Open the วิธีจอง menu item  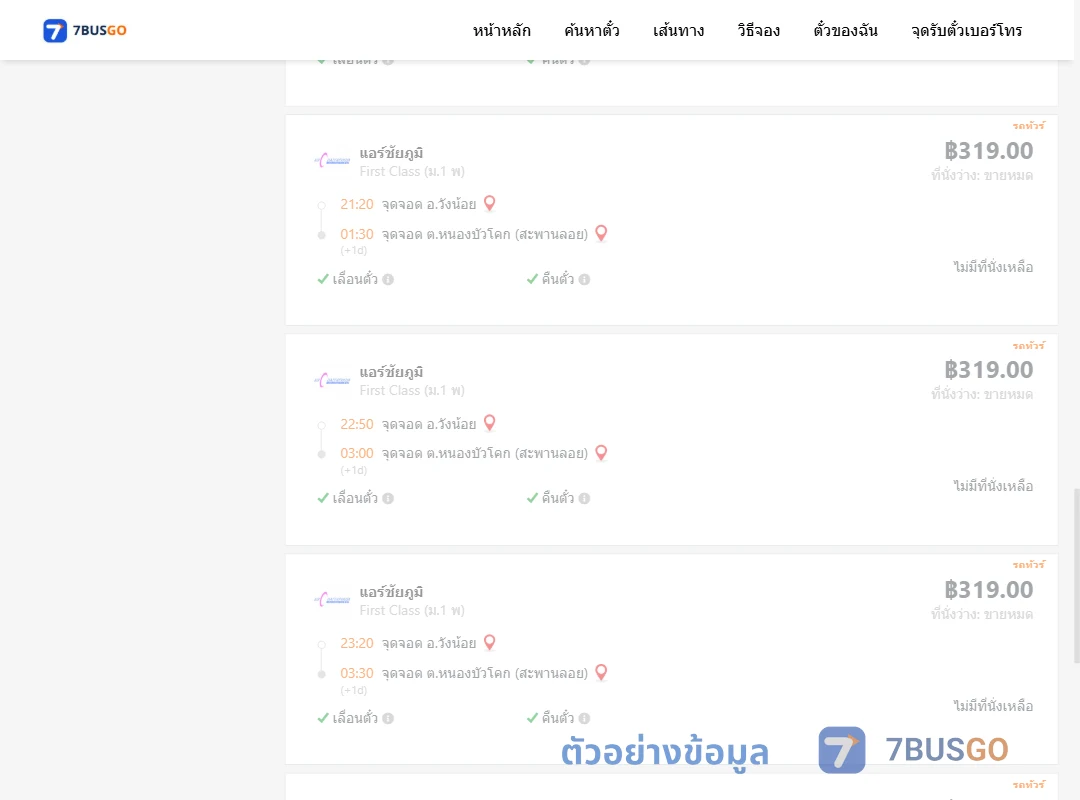[x=758, y=30]
